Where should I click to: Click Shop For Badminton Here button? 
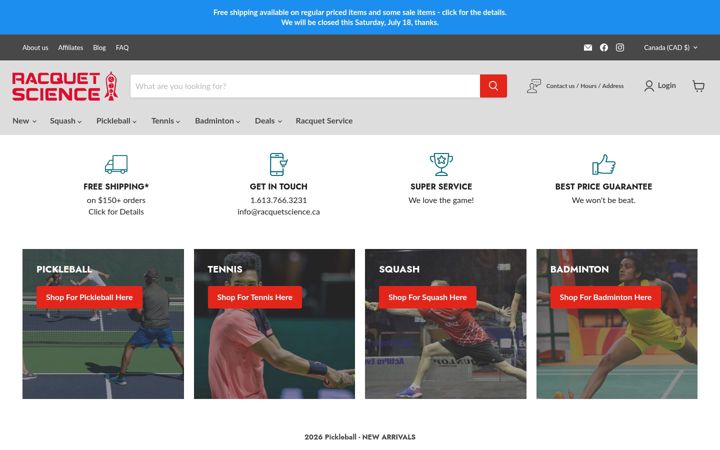point(605,297)
